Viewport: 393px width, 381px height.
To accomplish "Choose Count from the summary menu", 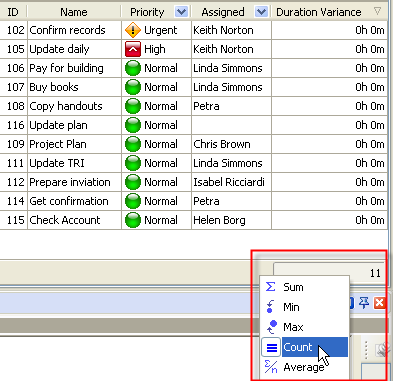I will coord(305,347).
